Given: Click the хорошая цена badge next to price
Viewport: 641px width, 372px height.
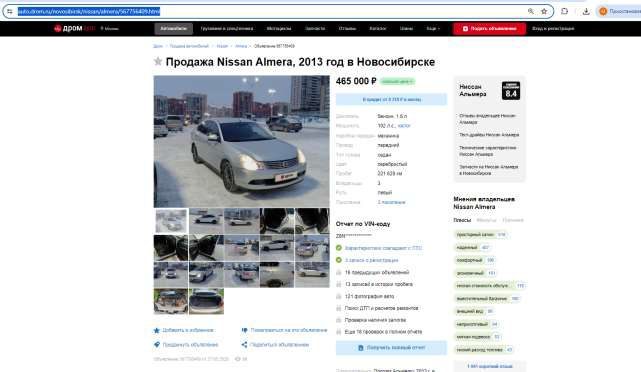Looking at the screenshot, I should pyautogui.click(x=397, y=81).
